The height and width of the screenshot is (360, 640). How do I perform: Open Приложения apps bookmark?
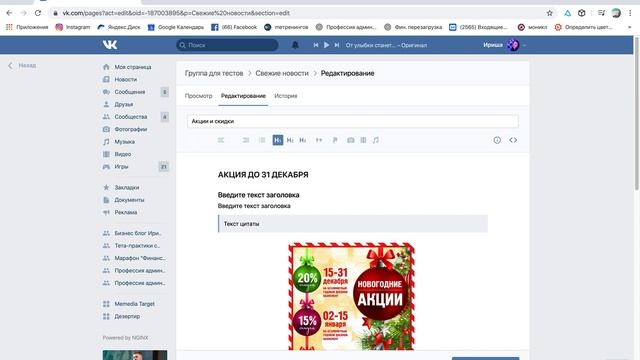tap(27, 27)
